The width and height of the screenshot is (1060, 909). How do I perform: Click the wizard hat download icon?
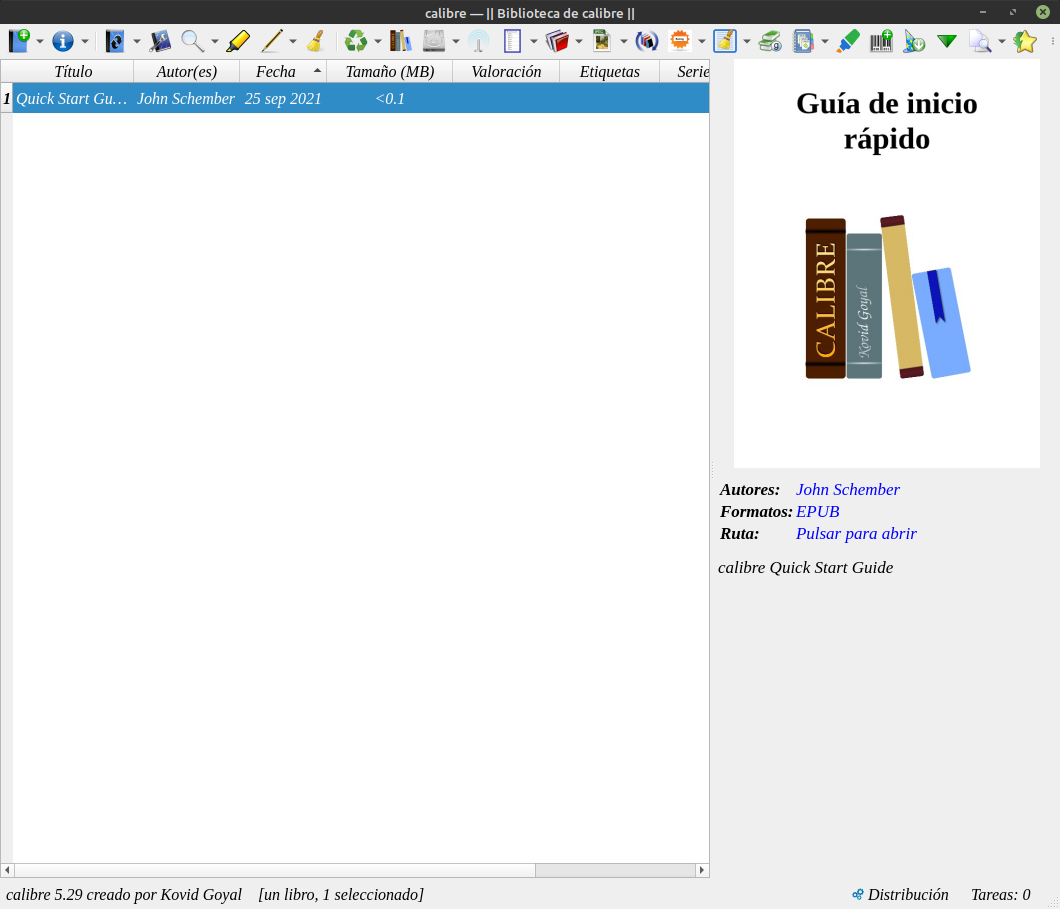pyautogui.click(x=914, y=41)
